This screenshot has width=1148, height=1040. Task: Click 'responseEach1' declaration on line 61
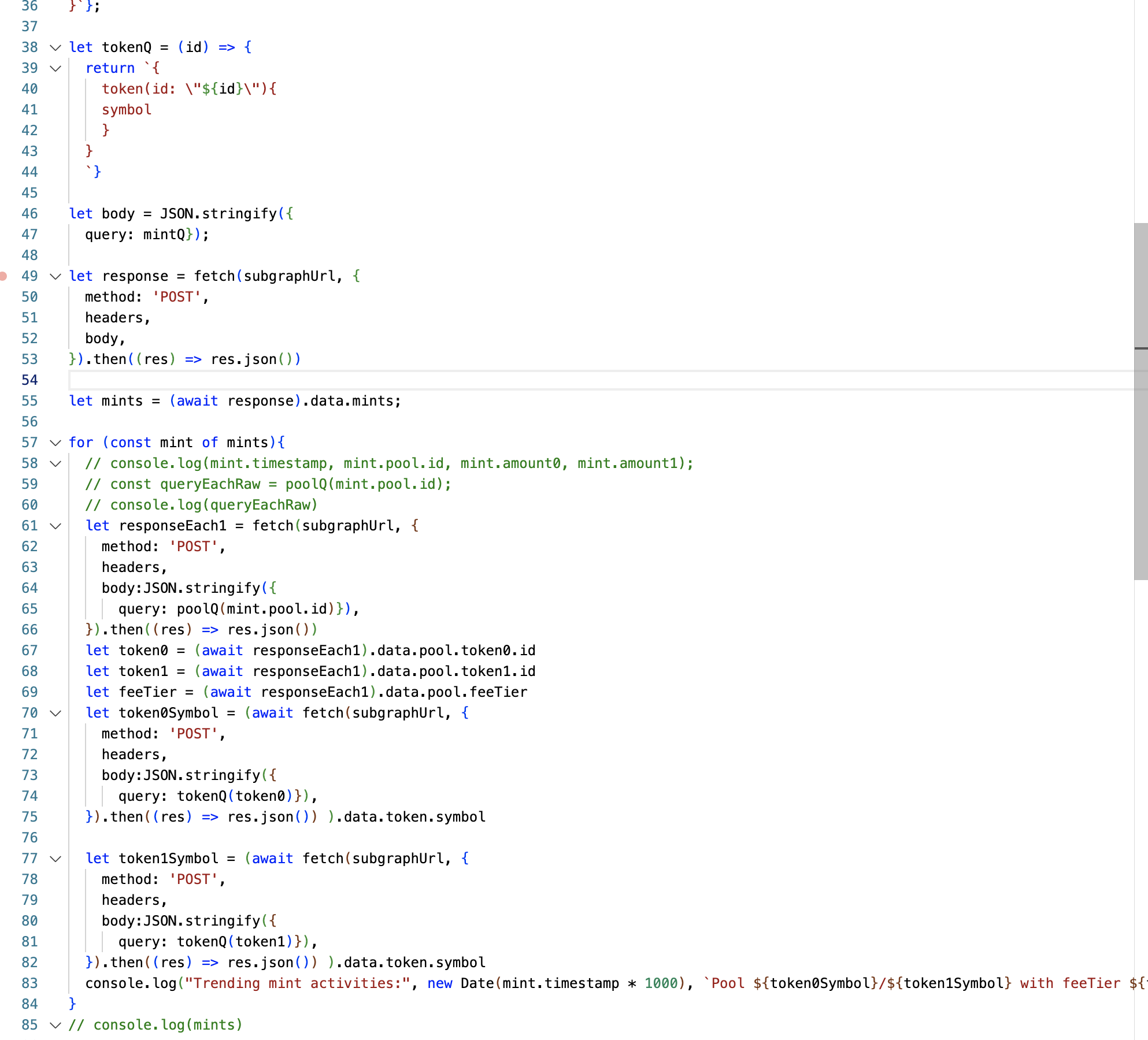[173, 526]
